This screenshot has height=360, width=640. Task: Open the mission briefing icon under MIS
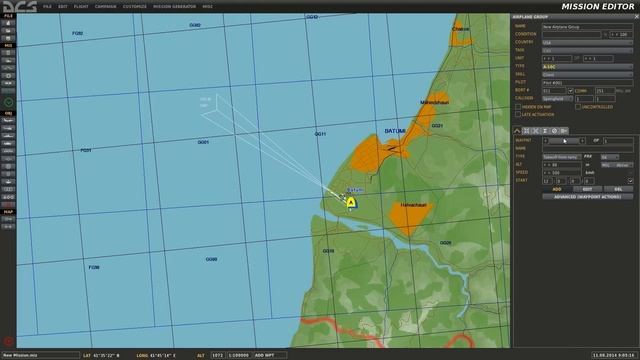pyautogui.click(x=8, y=53)
